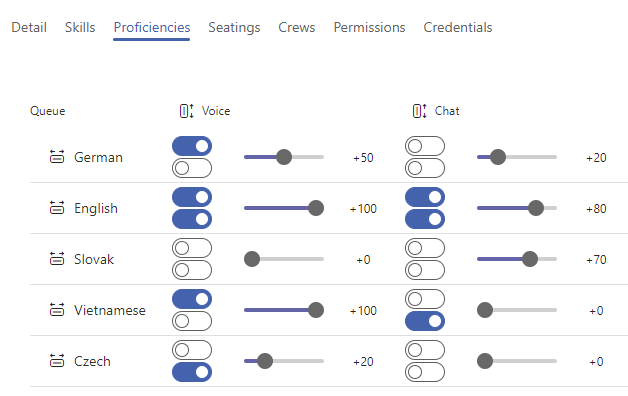Turn off the upper English Chat toggle
The image size is (628, 396).
pos(425,197)
